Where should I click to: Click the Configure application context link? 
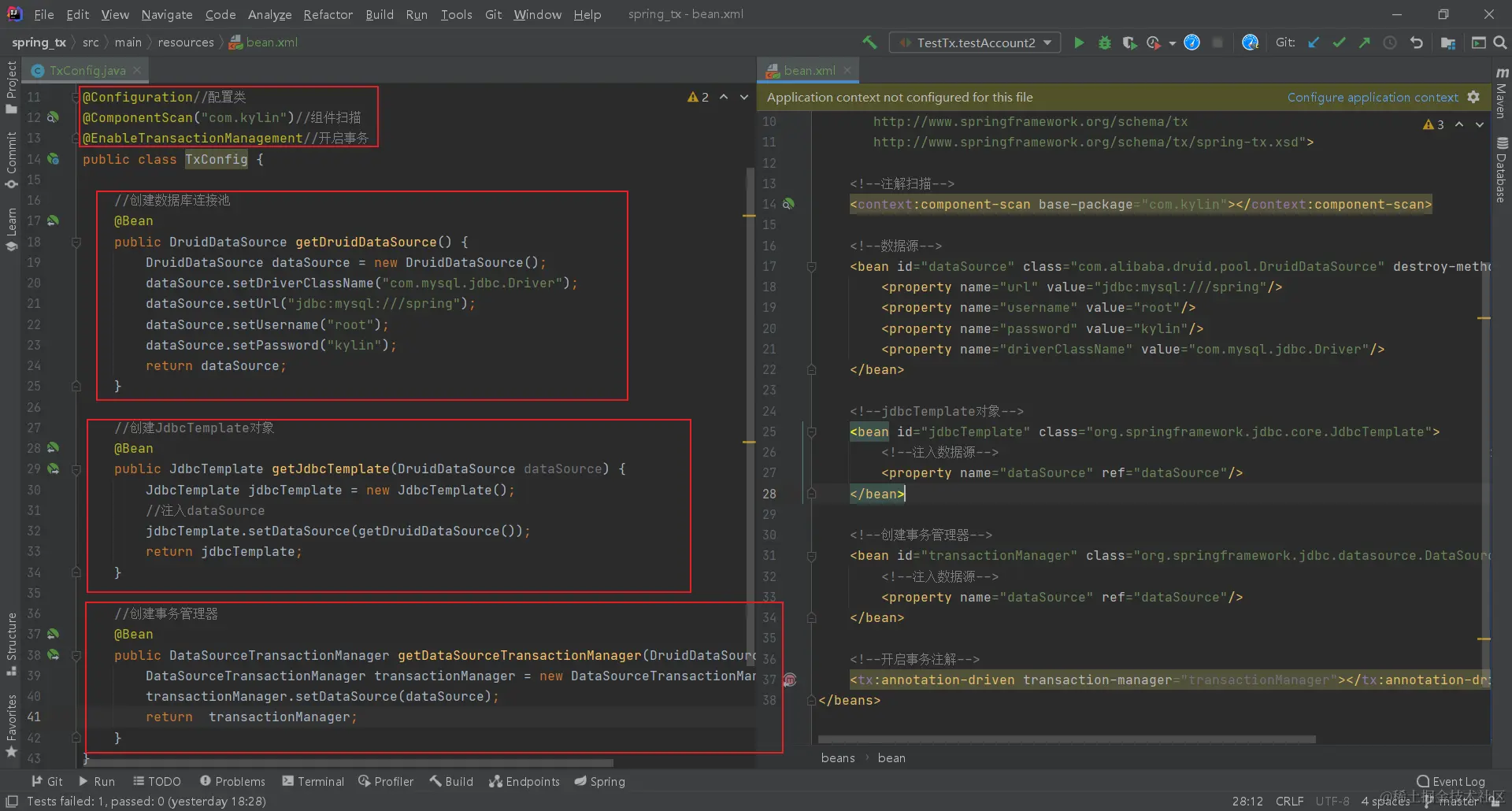click(1373, 97)
